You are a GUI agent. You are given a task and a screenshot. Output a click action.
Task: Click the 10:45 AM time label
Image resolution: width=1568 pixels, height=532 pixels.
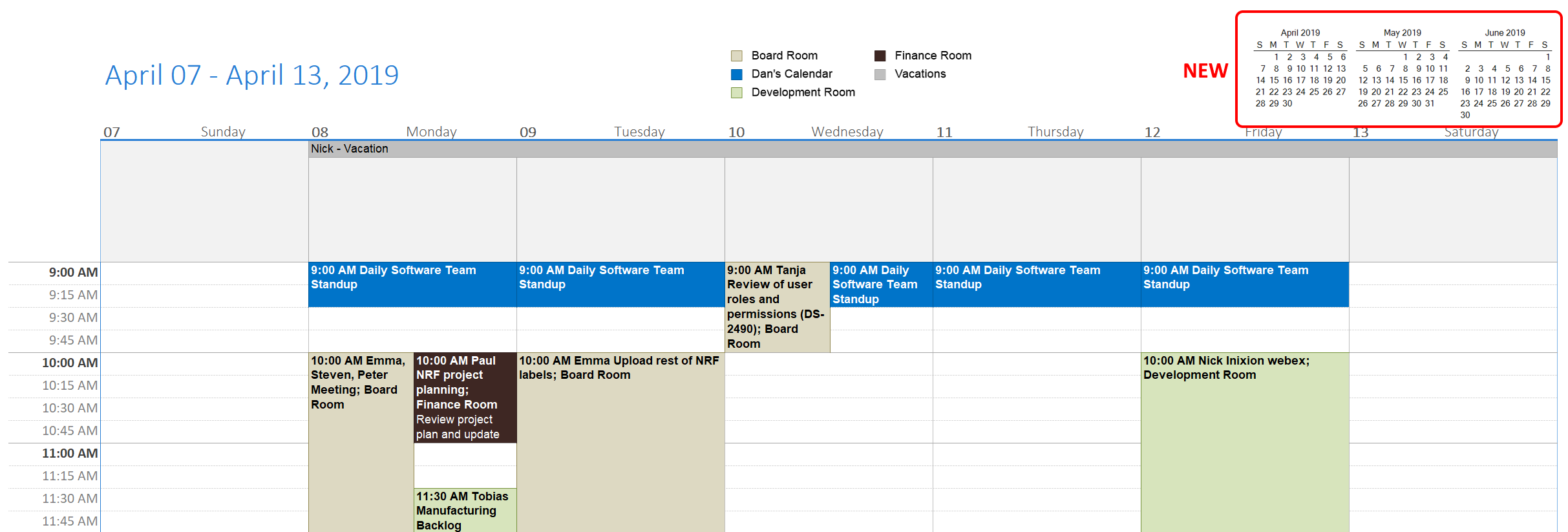click(x=70, y=431)
